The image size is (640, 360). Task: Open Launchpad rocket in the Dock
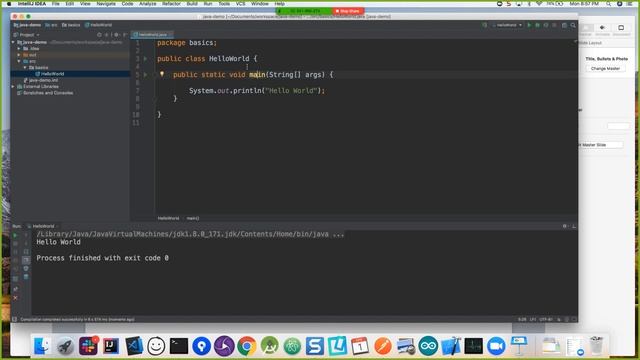click(65, 346)
